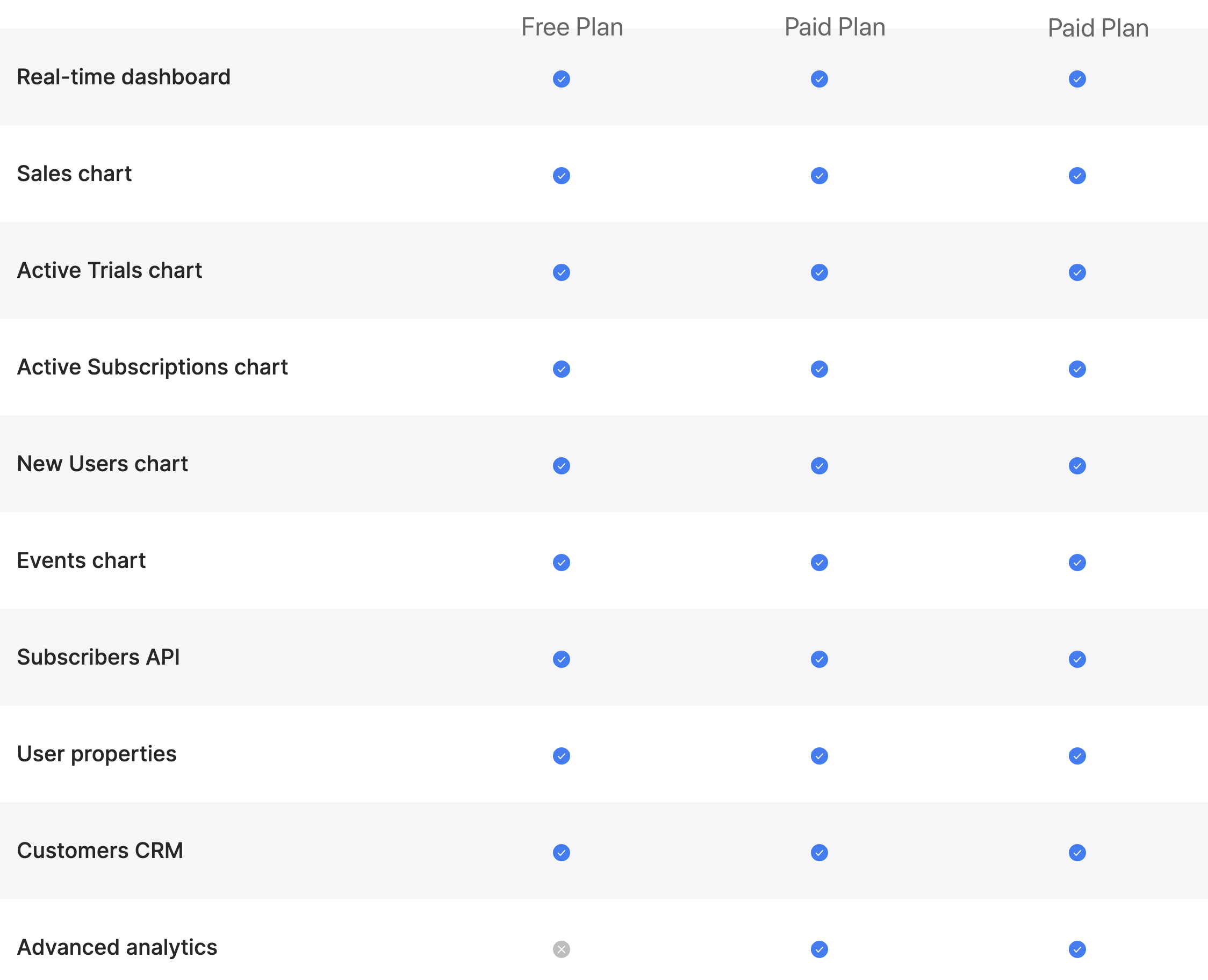
Task: Click the Real-time dashboard feature label
Action: [x=124, y=77]
